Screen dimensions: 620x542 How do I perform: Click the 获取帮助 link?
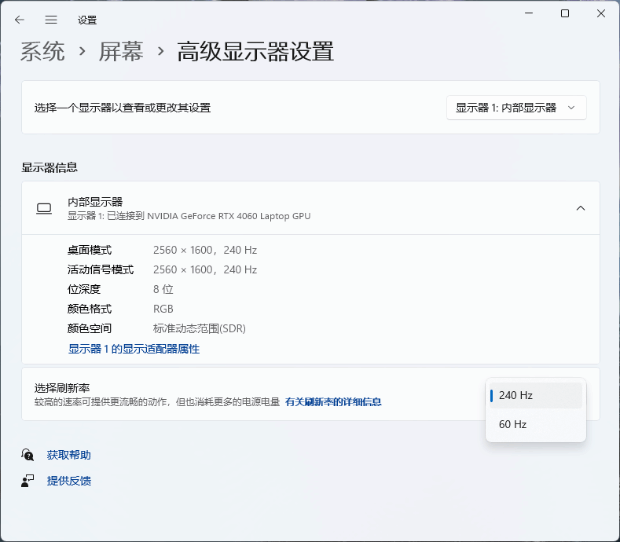(69, 455)
